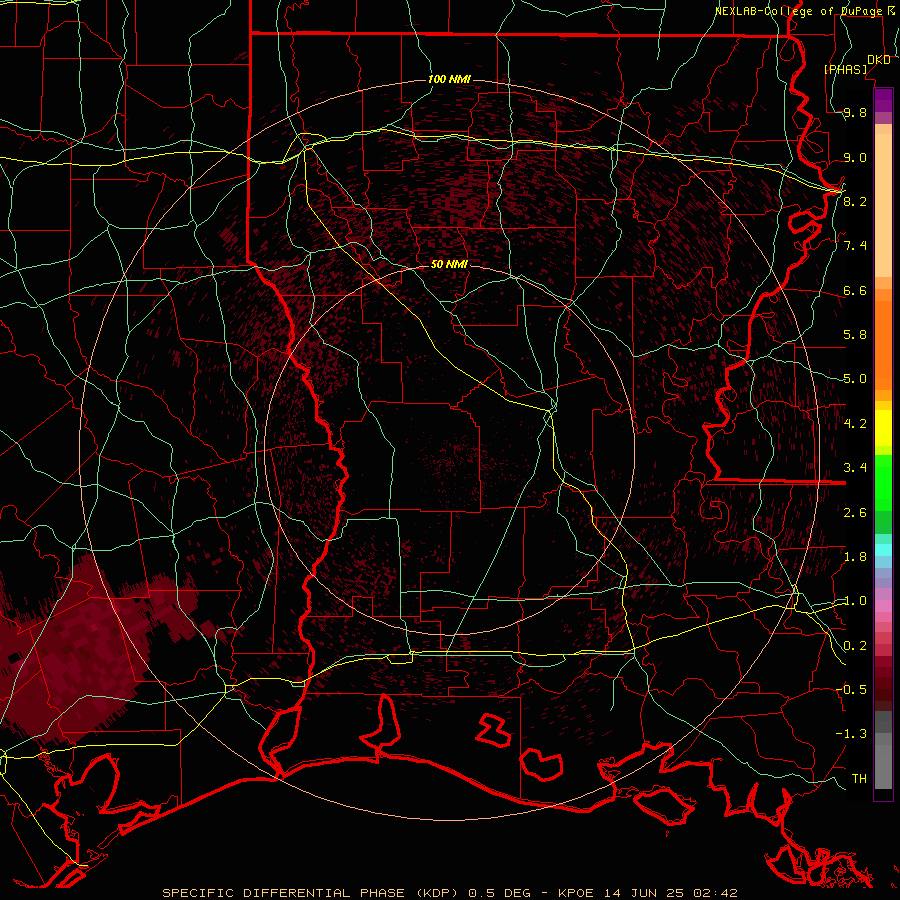Click the 0.2 scale value
This screenshot has width=900, height=900.
click(855, 646)
